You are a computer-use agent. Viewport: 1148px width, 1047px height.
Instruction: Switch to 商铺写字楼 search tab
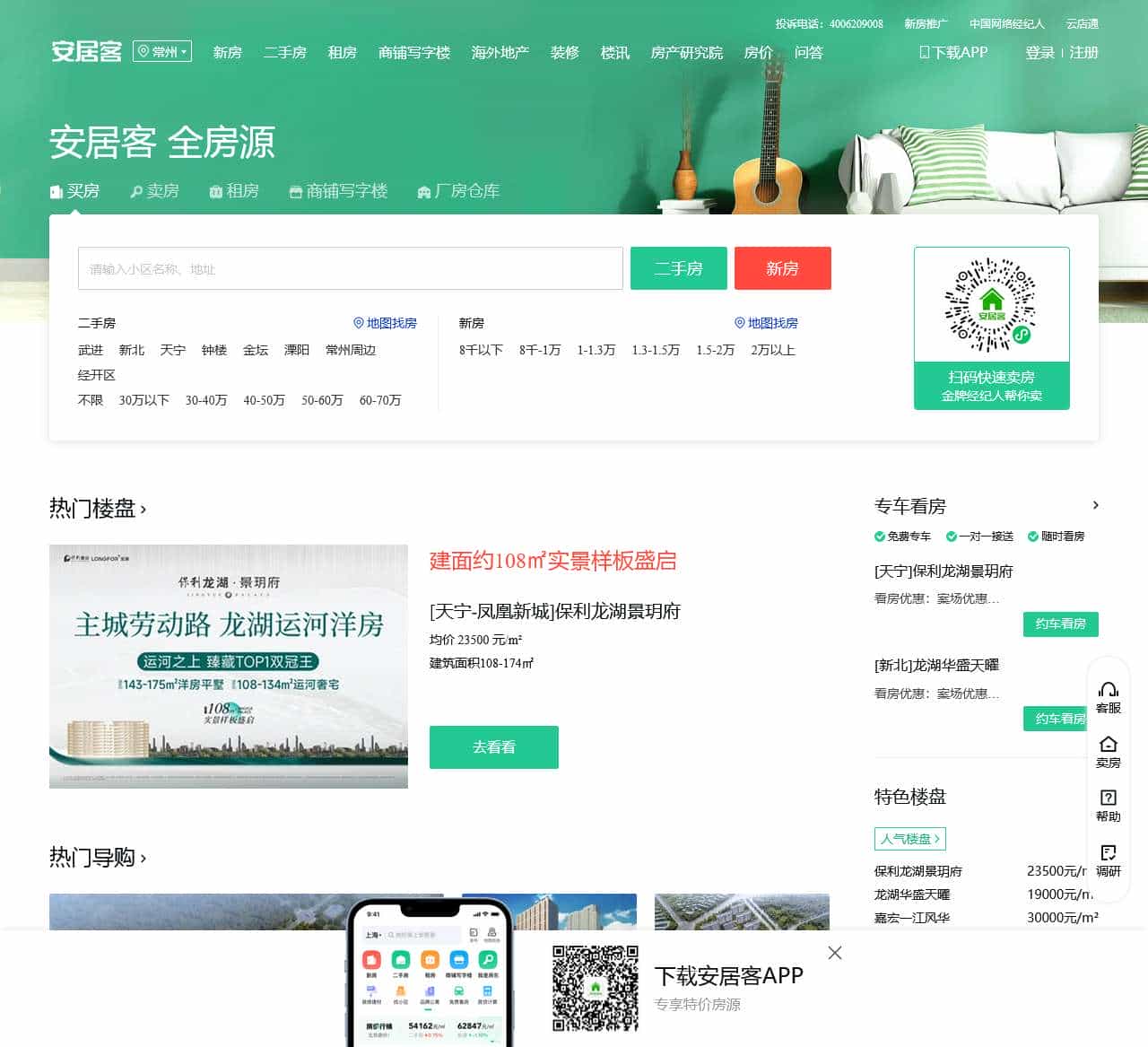pos(338,191)
